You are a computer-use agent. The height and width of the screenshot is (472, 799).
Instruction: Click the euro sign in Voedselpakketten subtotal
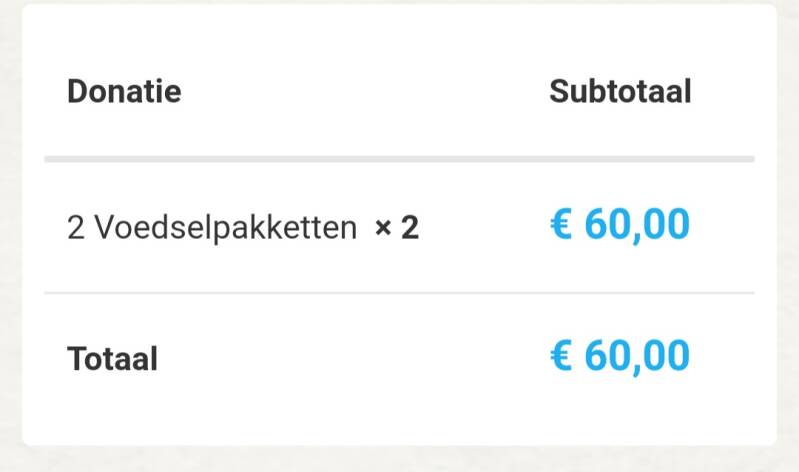562,227
